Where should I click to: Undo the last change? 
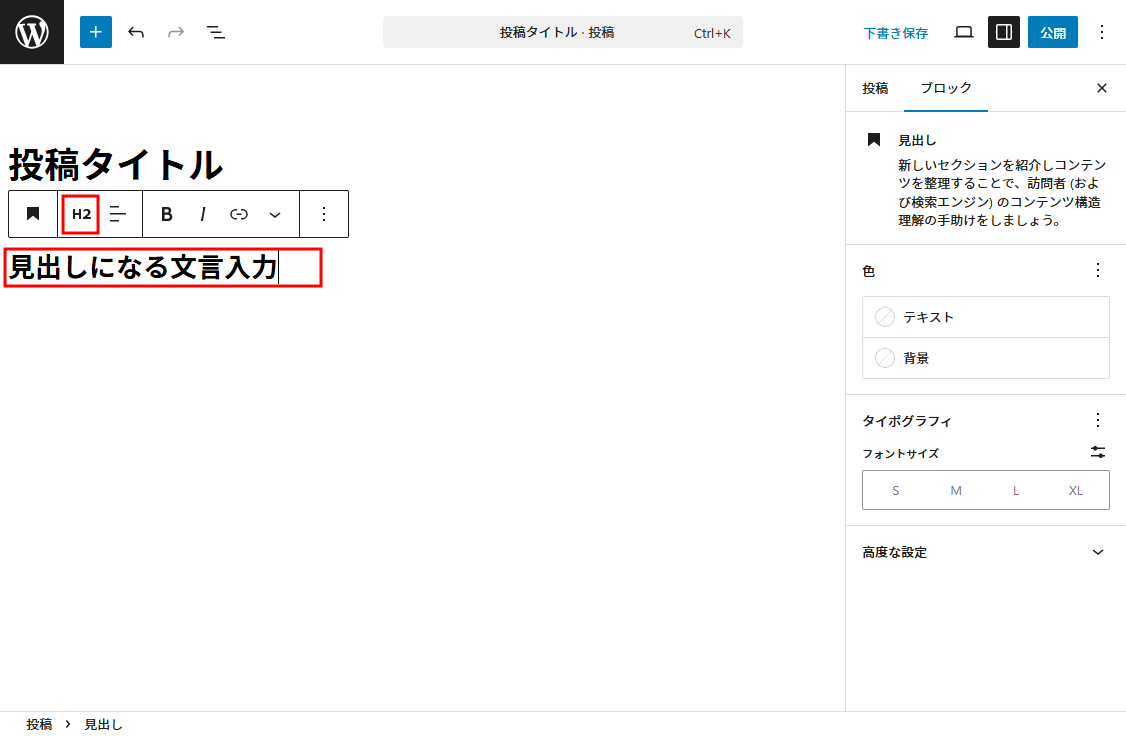(136, 32)
